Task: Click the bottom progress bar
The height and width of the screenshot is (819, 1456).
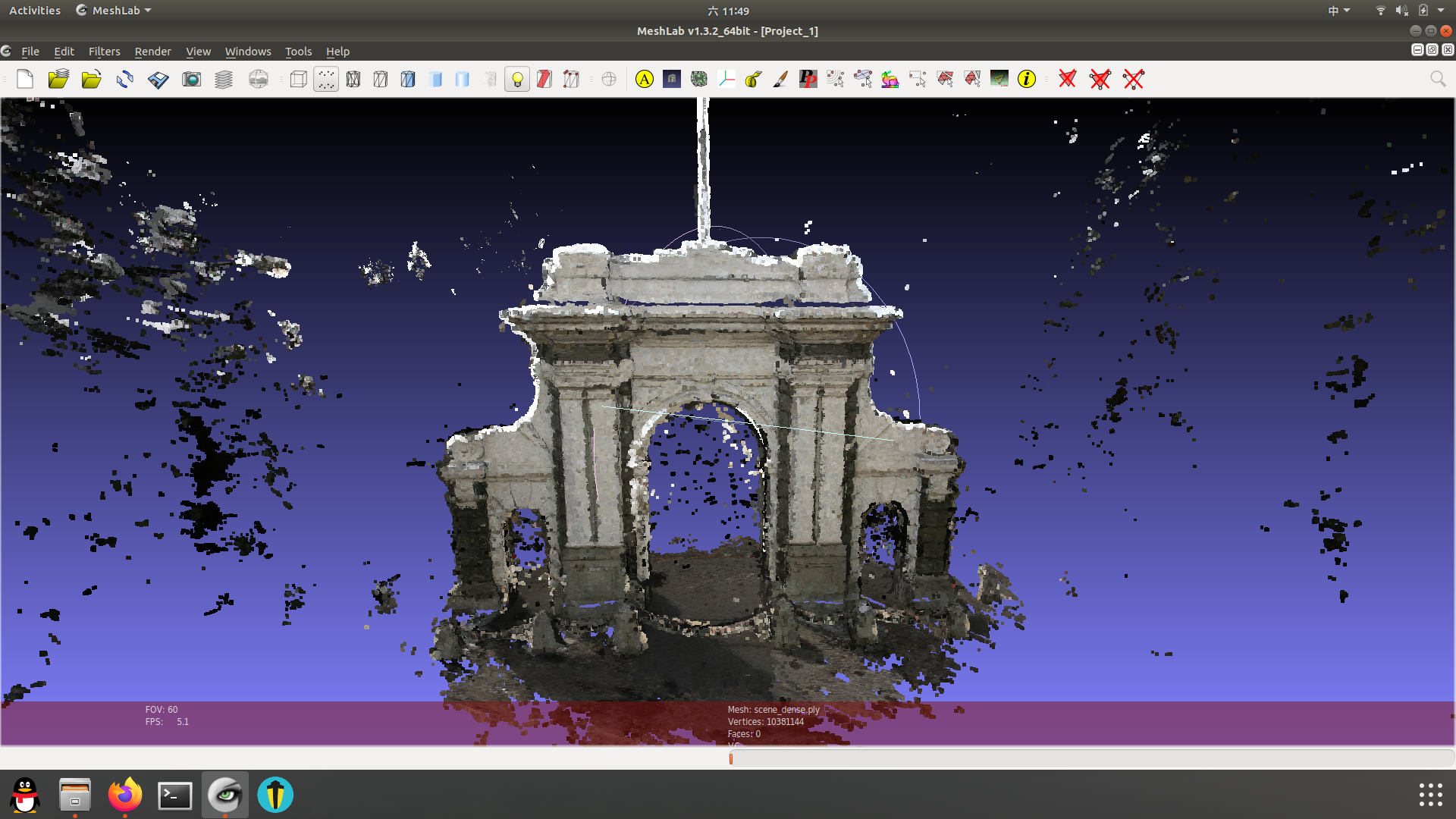Action: [x=1090, y=758]
